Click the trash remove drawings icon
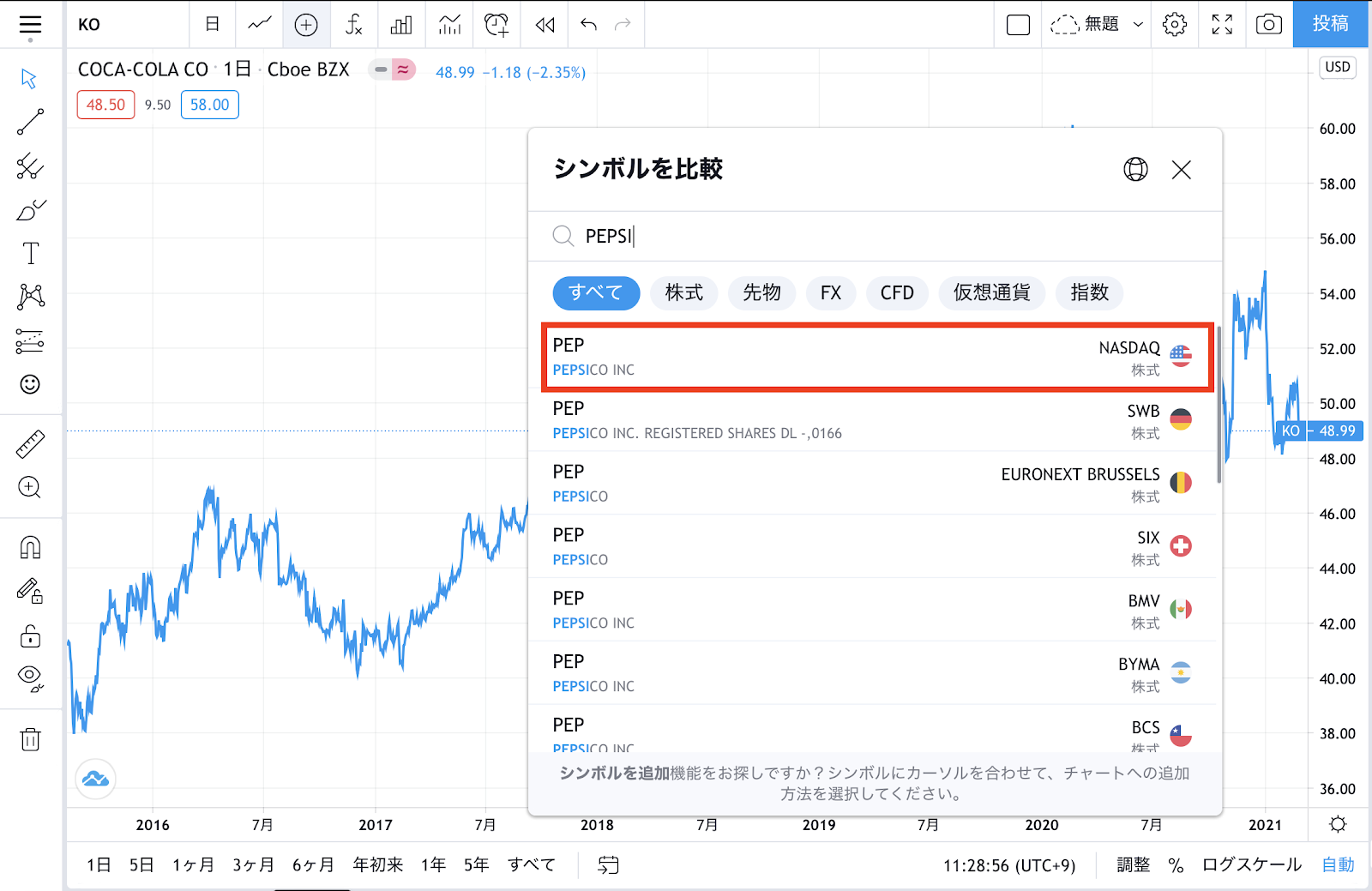This screenshot has height=891, width=1372. [30, 739]
